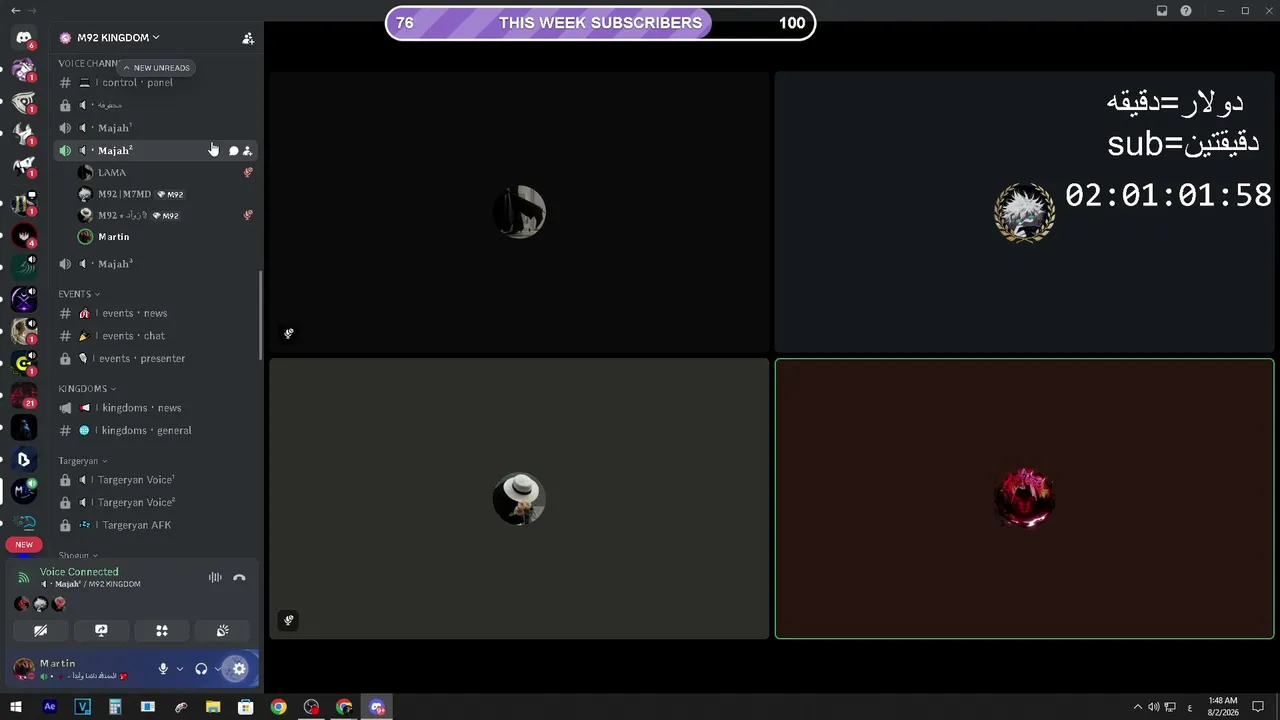
Task: Open After Effects from the taskbar
Action: tap(50, 707)
